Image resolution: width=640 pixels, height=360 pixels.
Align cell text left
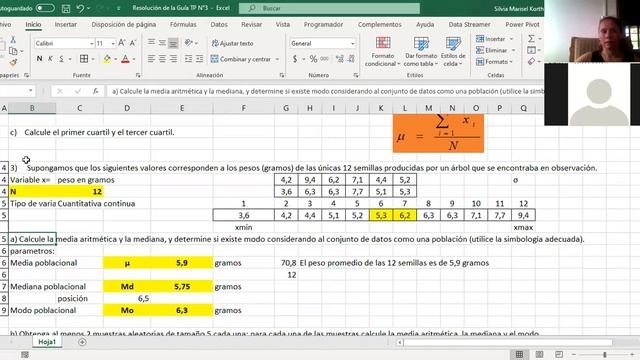pos(151,59)
